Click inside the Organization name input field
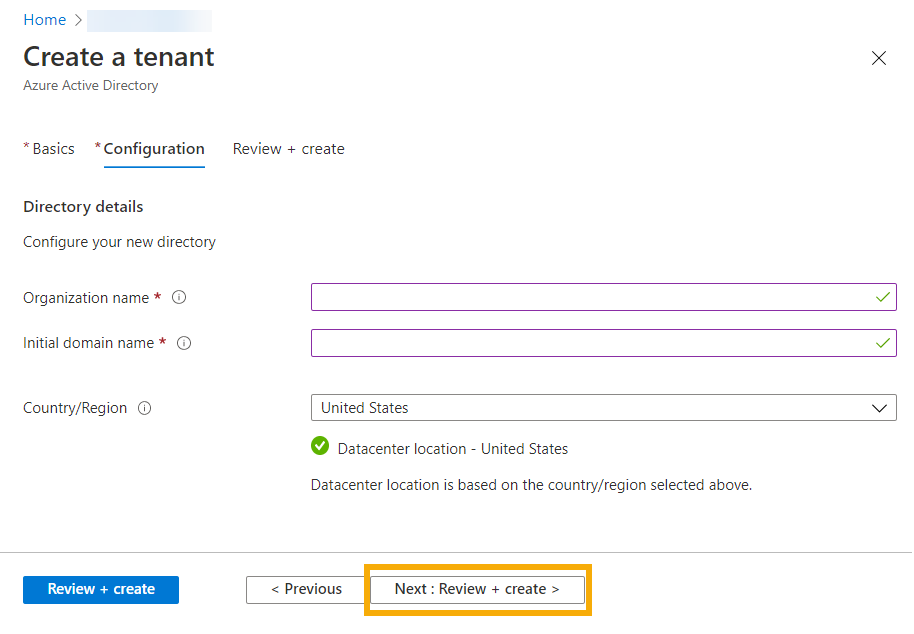 pyautogui.click(x=590, y=297)
